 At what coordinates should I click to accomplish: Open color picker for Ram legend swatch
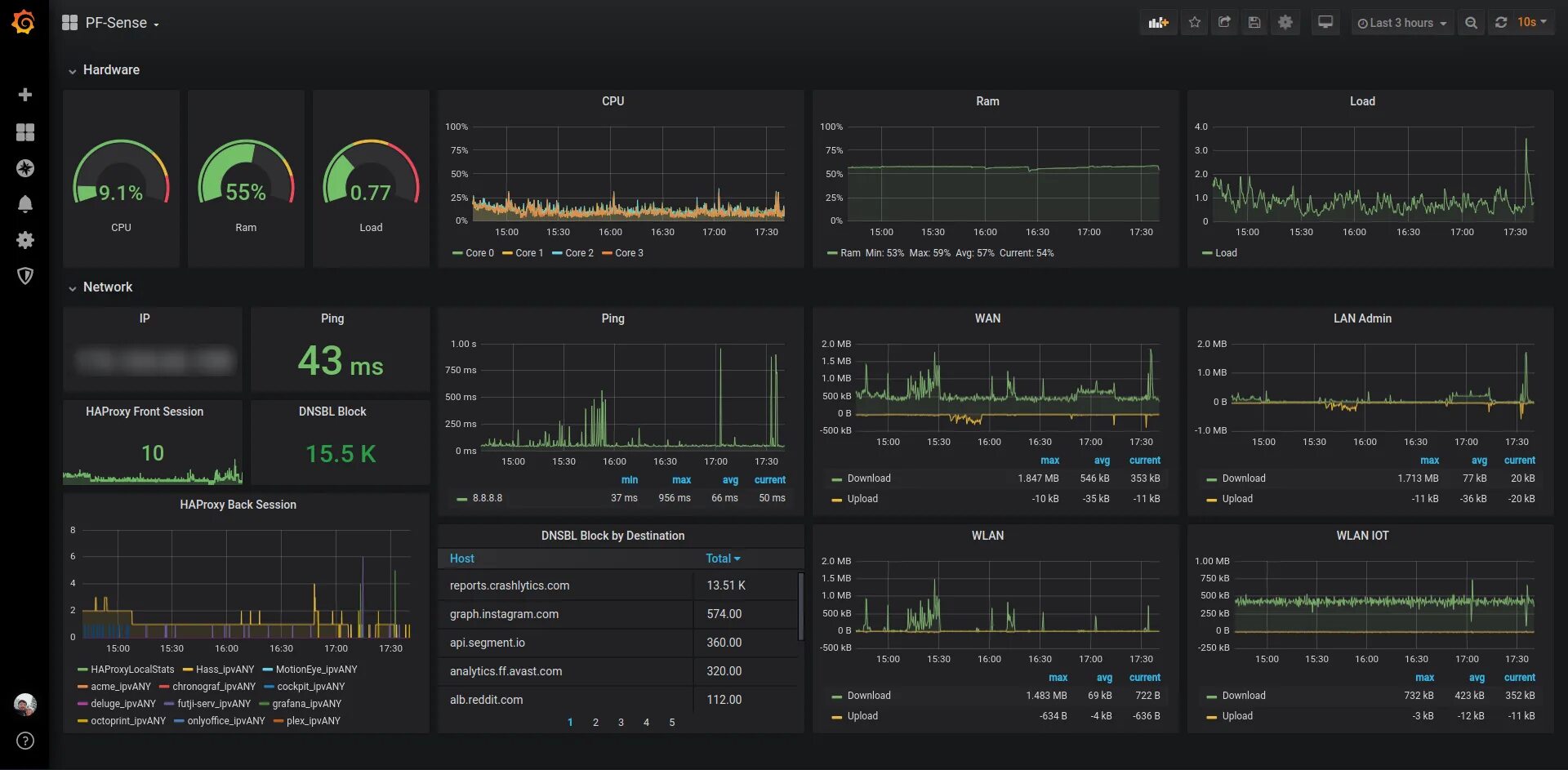tap(832, 253)
